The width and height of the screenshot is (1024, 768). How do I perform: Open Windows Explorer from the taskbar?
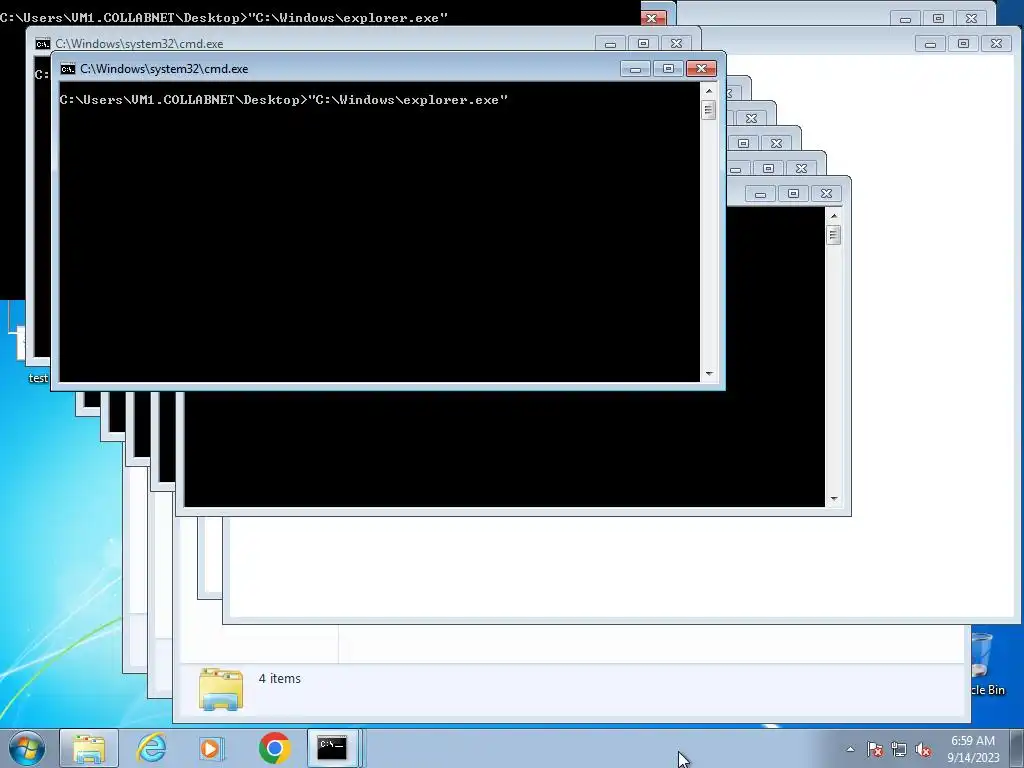[x=89, y=748]
